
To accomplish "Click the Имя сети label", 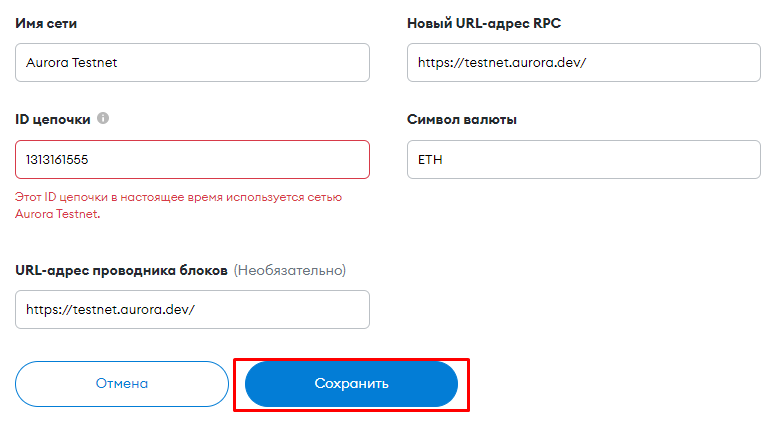I will point(47,23).
